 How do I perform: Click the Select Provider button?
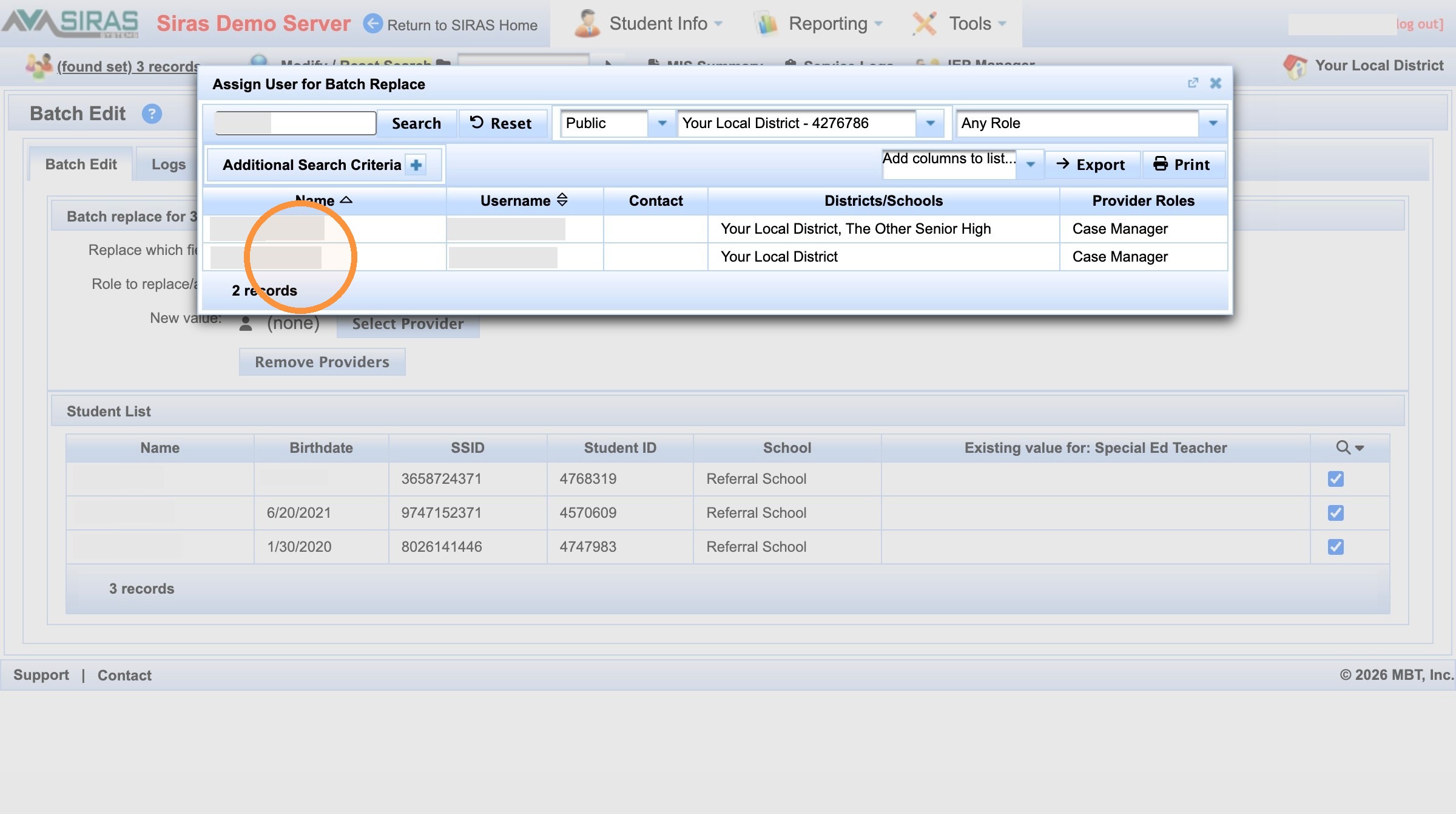point(408,324)
